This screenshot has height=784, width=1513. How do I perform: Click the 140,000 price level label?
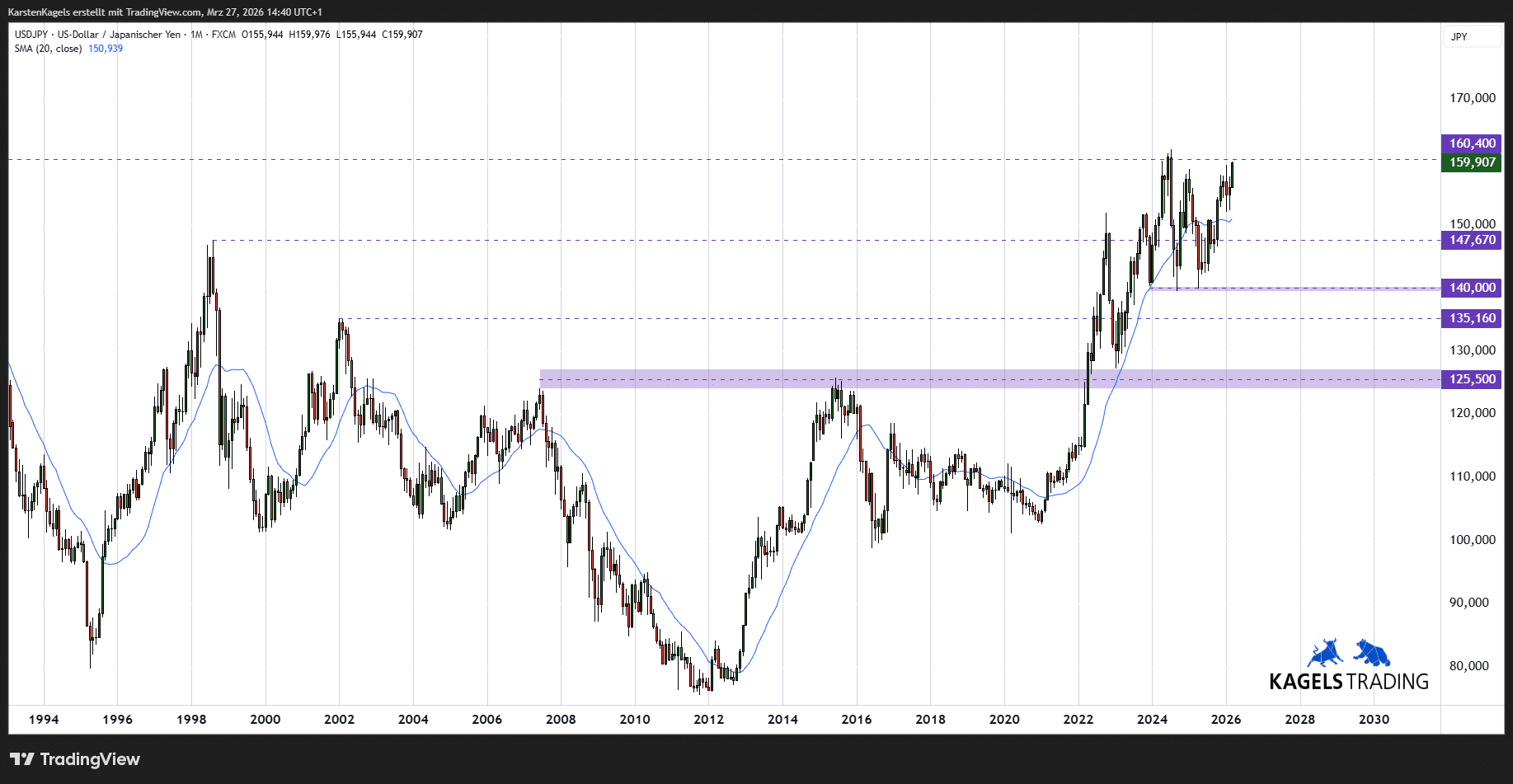tap(1472, 288)
